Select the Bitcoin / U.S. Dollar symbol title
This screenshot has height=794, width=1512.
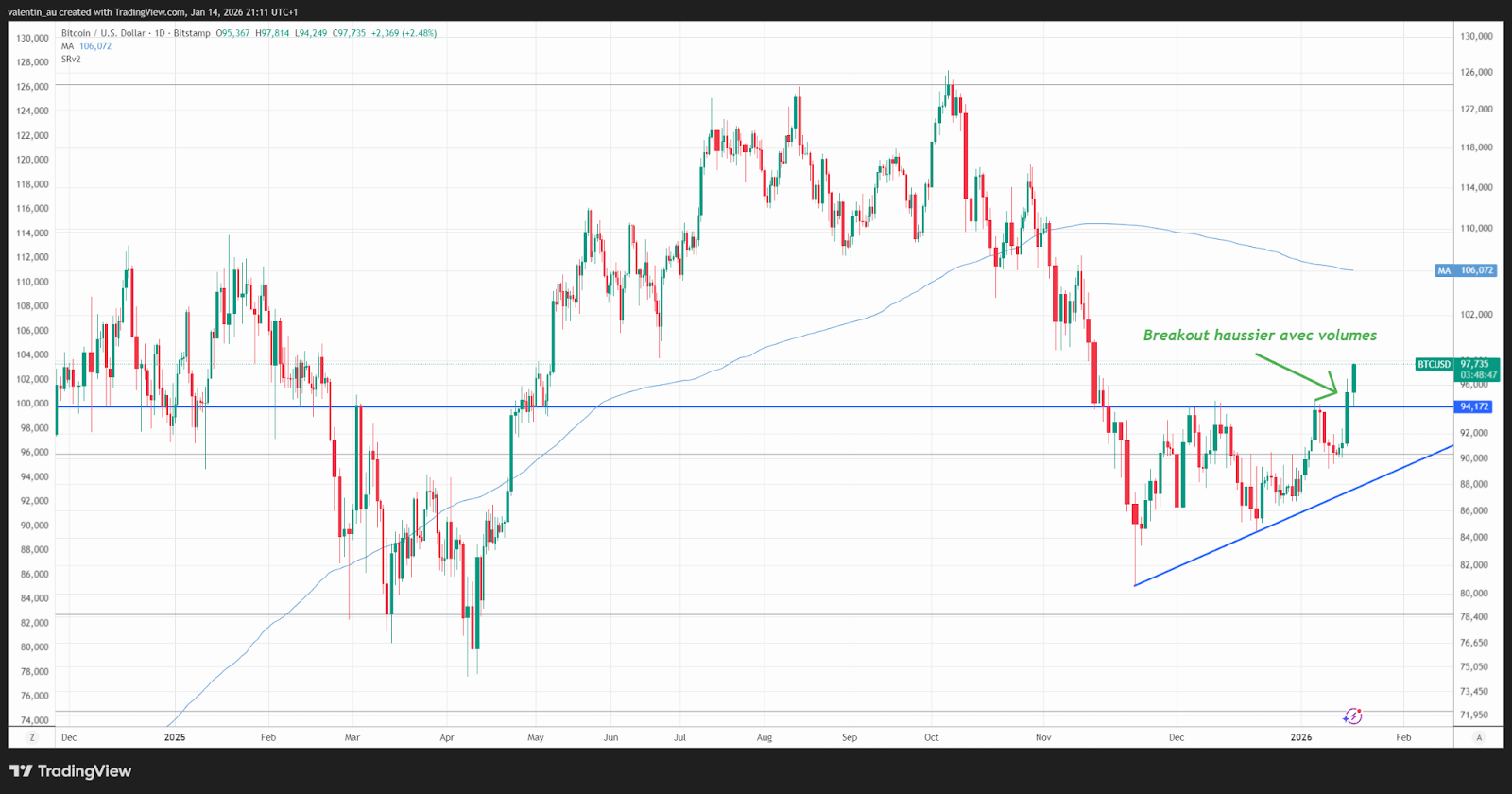(x=104, y=33)
